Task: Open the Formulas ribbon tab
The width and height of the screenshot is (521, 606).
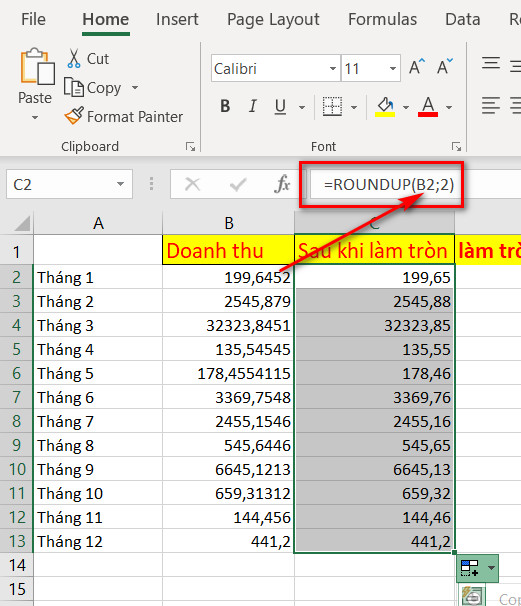Action: tap(383, 19)
